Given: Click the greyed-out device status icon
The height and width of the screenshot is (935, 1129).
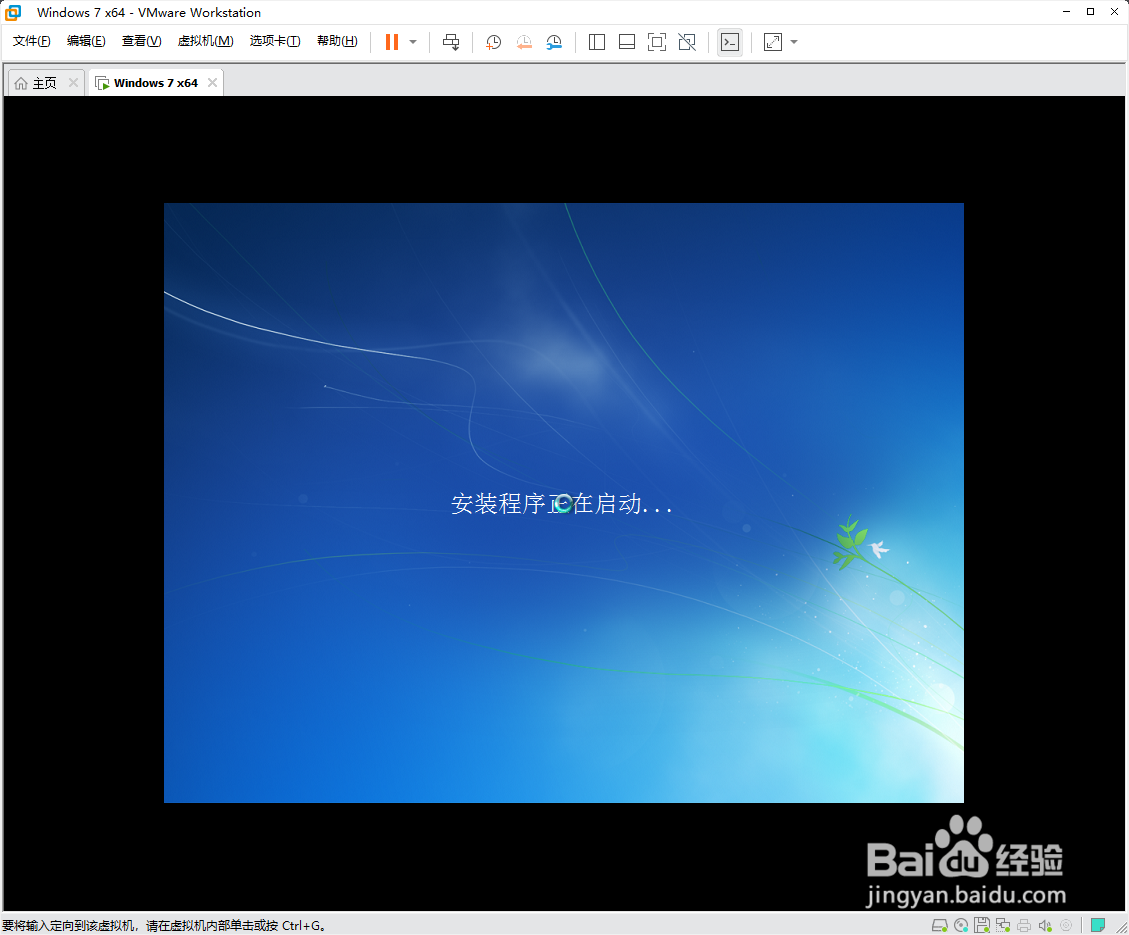Looking at the screenshot, I should (x=1066, y=925).
